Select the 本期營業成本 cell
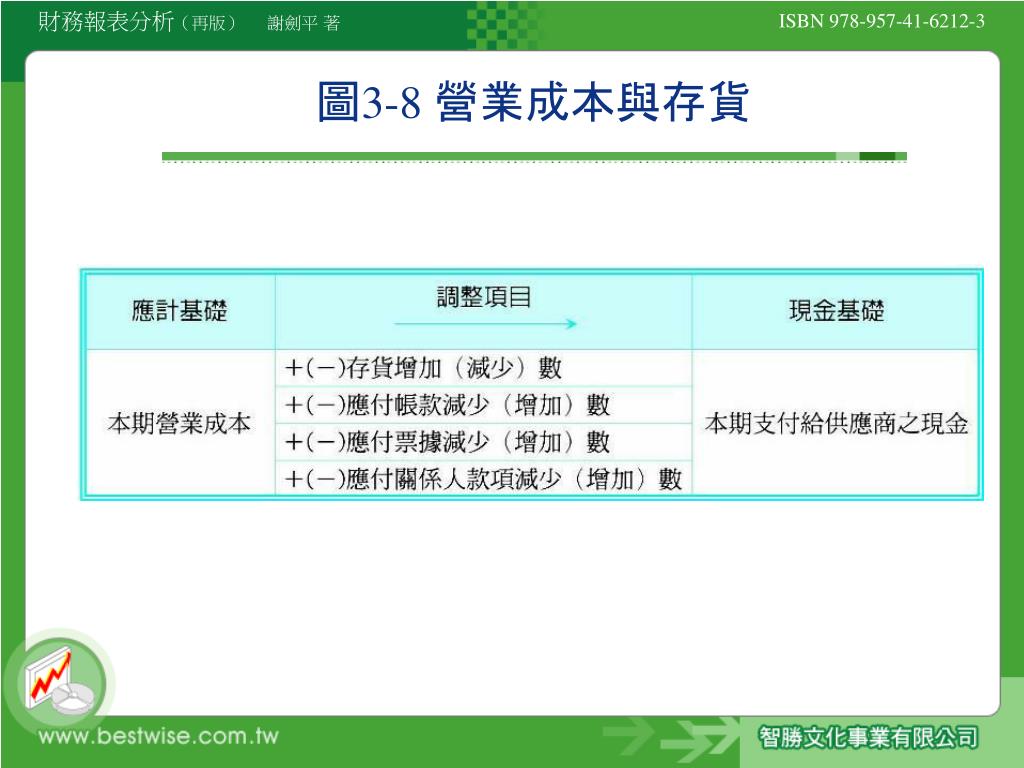 (180, 423)
